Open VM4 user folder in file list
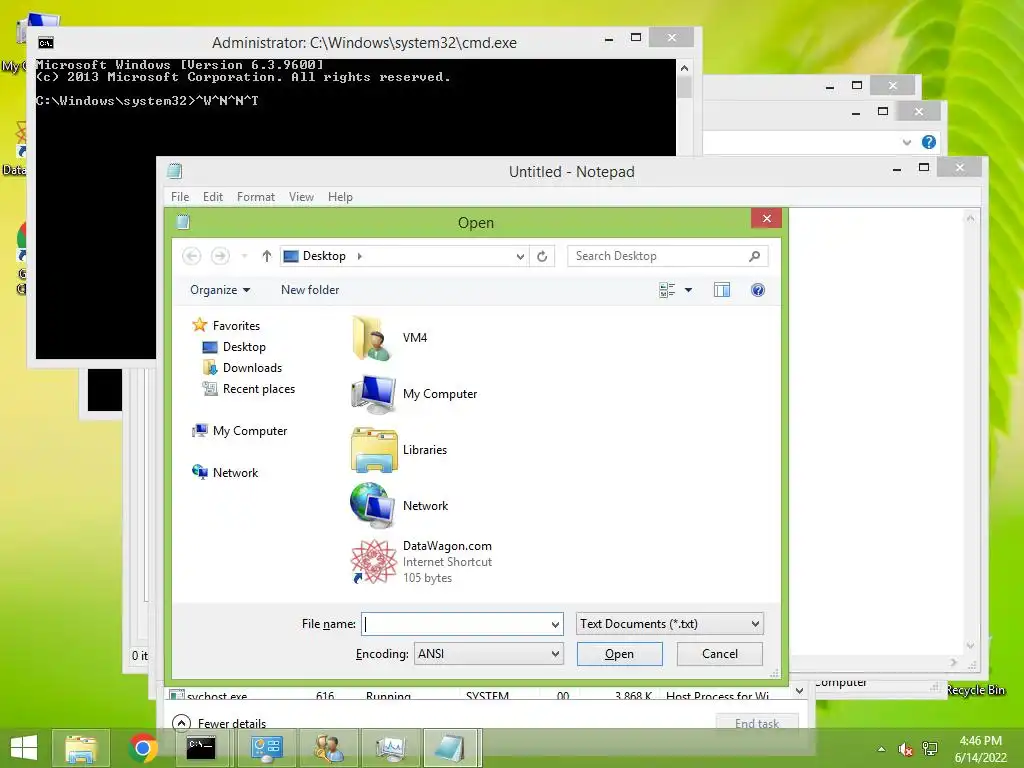The image size is (1024, 768). (x=373, y=338)
